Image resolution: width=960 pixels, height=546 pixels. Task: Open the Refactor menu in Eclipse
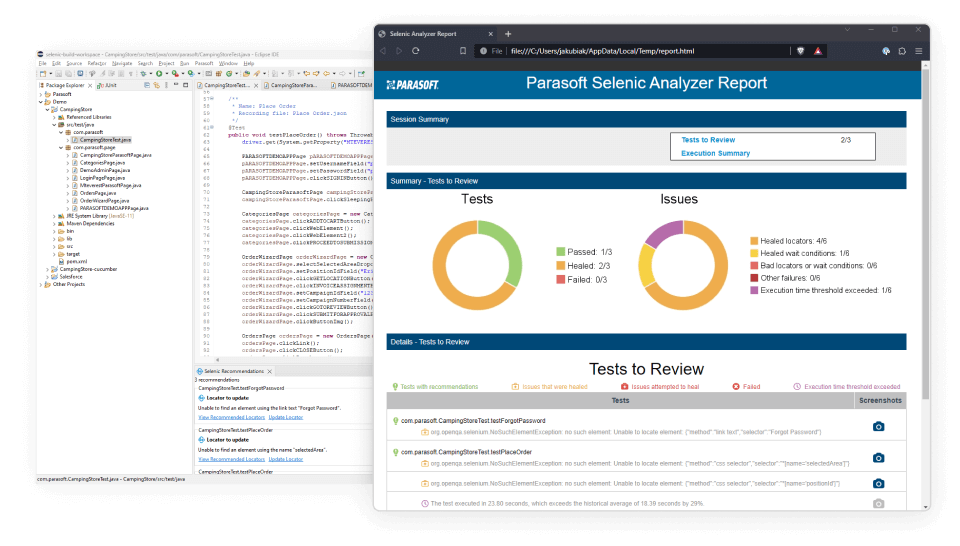tap(97, 63)
